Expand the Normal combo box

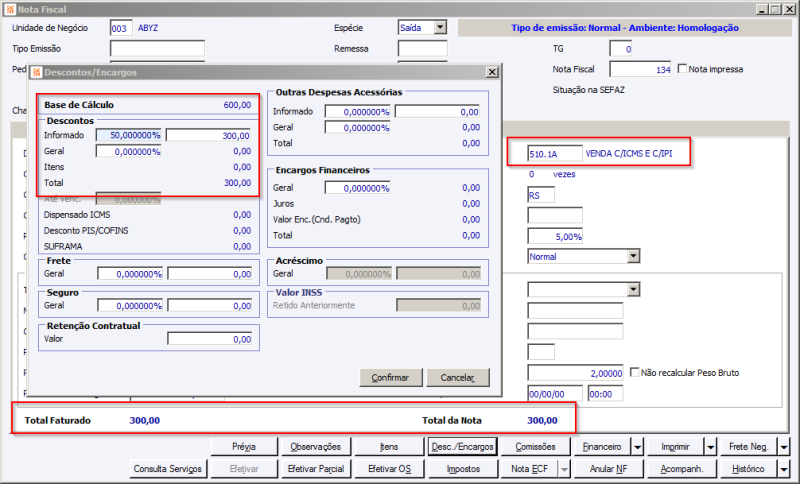633,256
